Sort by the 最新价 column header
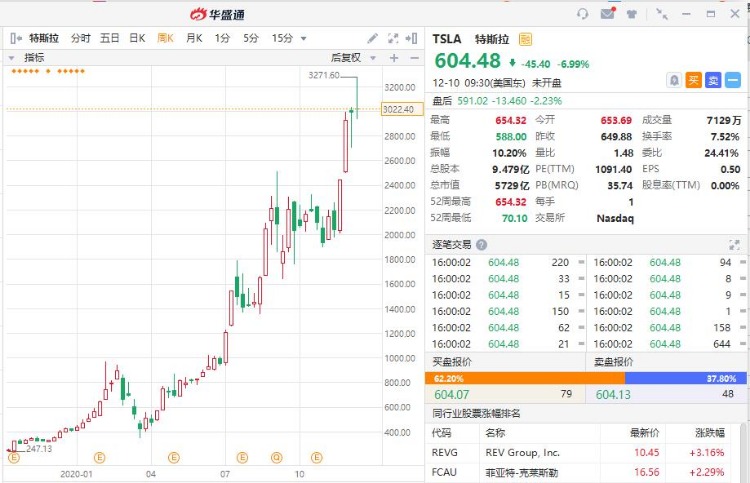 [644, 433]
